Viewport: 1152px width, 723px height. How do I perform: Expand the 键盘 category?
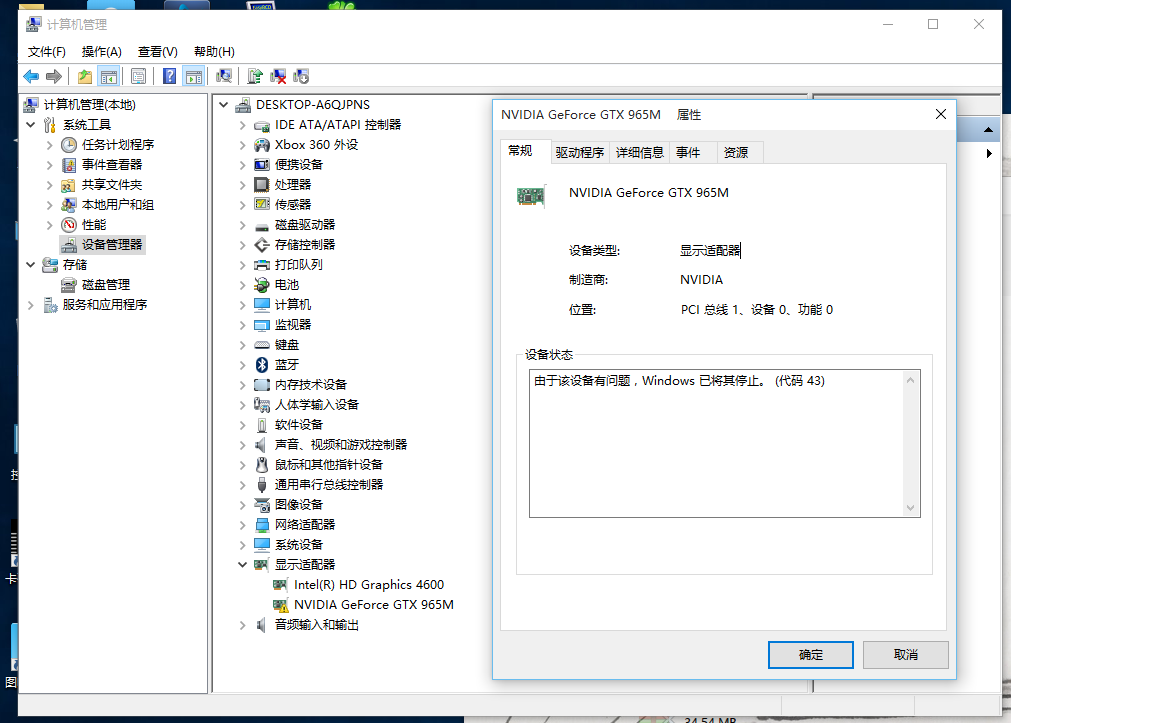click(242, 345)
